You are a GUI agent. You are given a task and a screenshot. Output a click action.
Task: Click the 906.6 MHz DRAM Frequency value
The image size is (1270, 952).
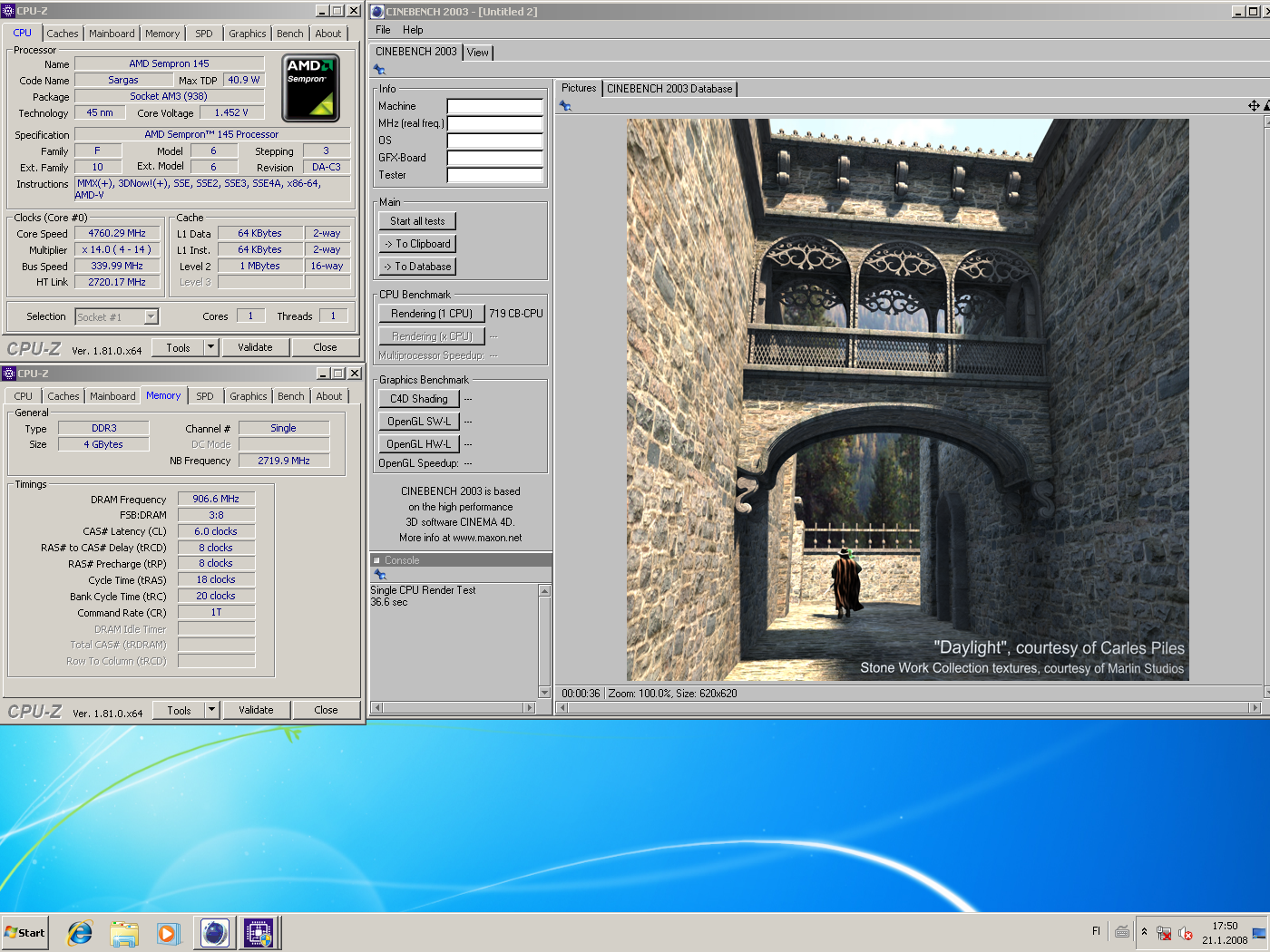(216, 499)
